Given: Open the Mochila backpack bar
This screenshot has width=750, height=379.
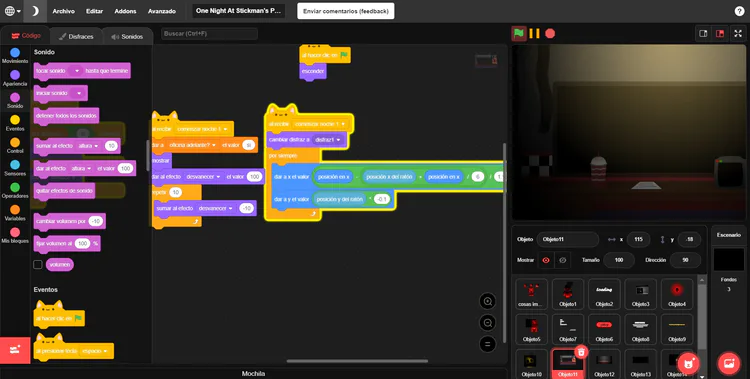Looking at the screenshot, I should tap(254, 374).
